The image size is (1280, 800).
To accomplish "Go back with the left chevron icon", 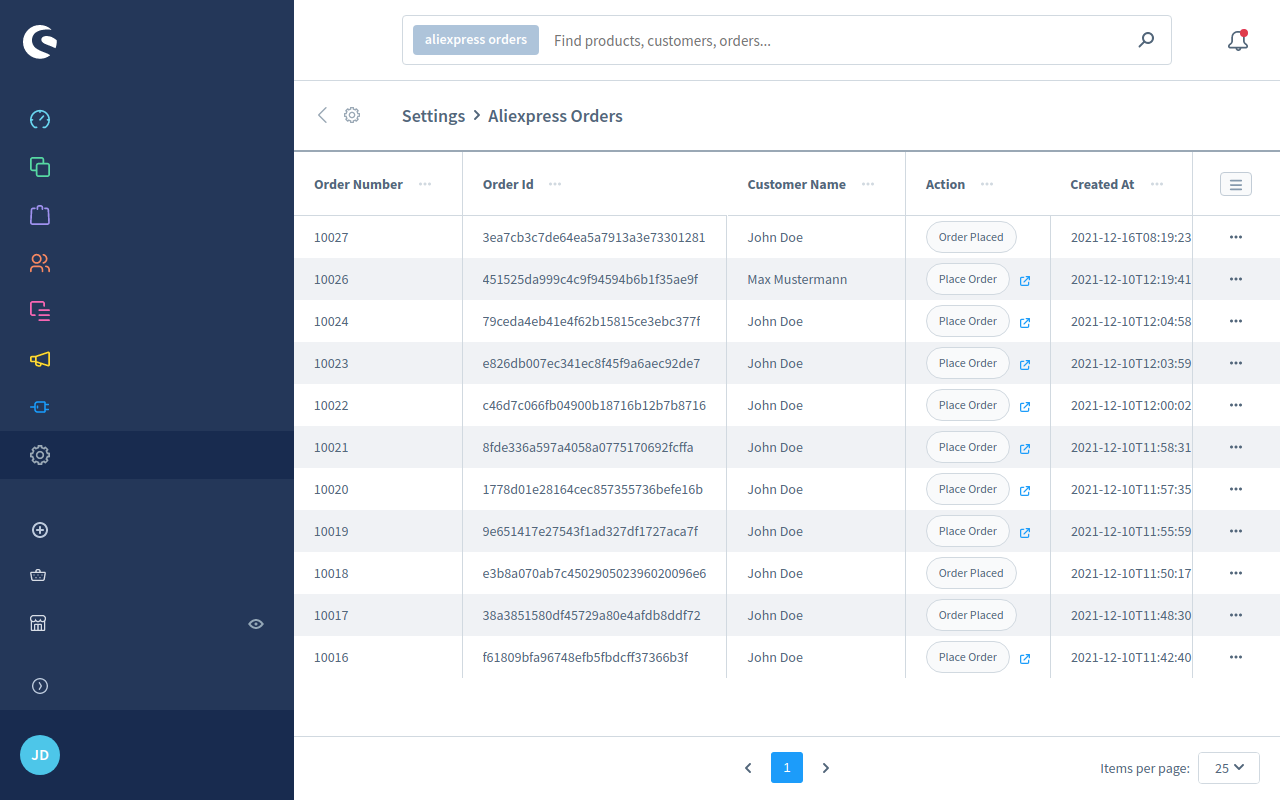I will point(322,115).
